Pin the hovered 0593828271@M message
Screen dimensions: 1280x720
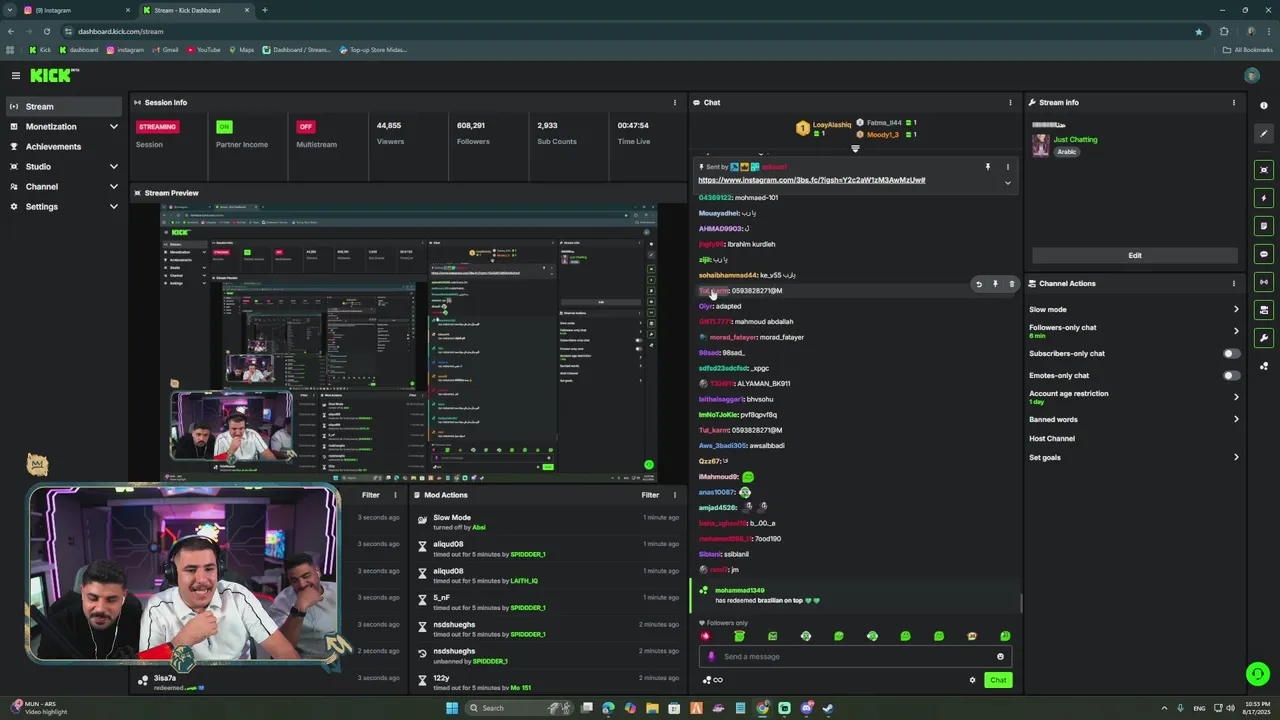(995, 284)
